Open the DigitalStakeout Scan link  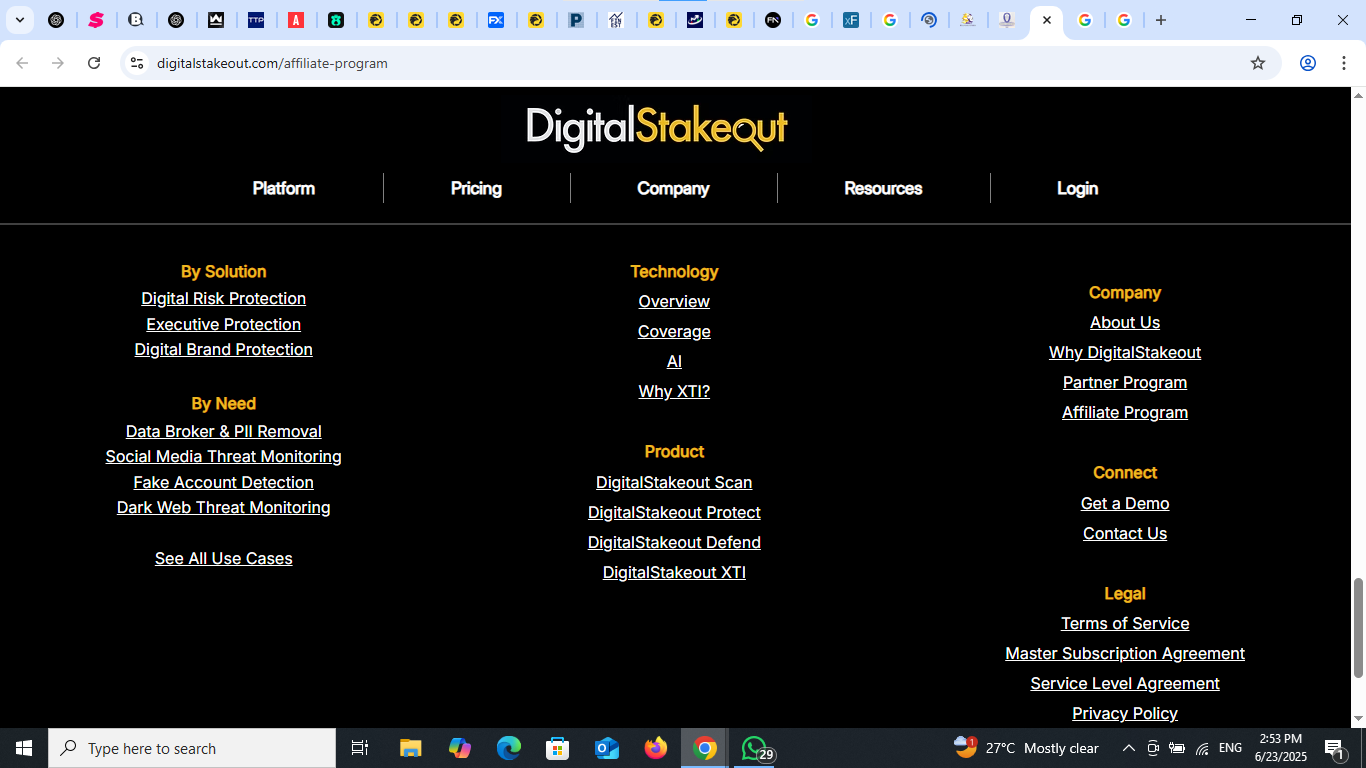[x=674, y=482]
